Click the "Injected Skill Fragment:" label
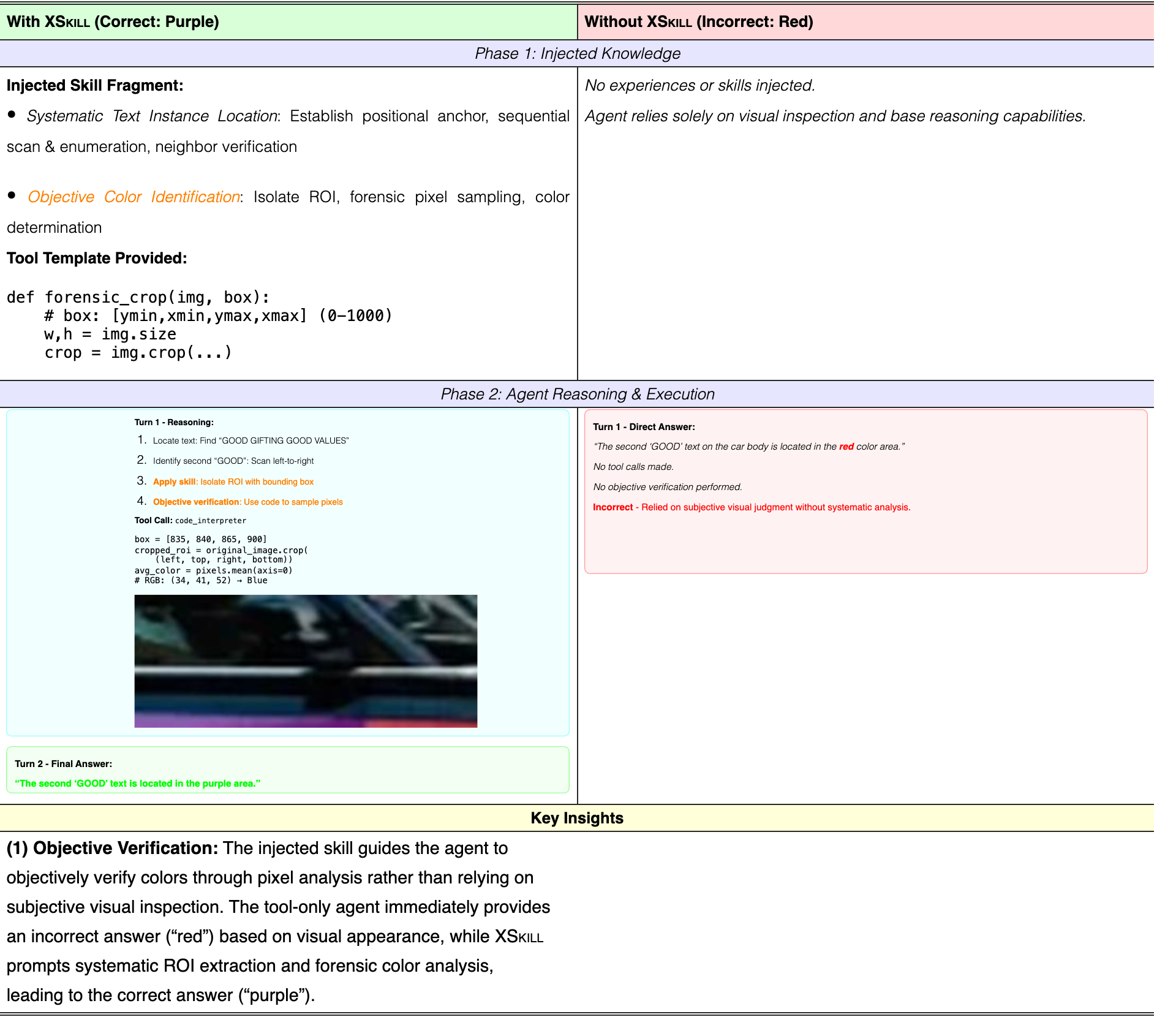This screenshot has width=1176, height=1017. point(95,85)
